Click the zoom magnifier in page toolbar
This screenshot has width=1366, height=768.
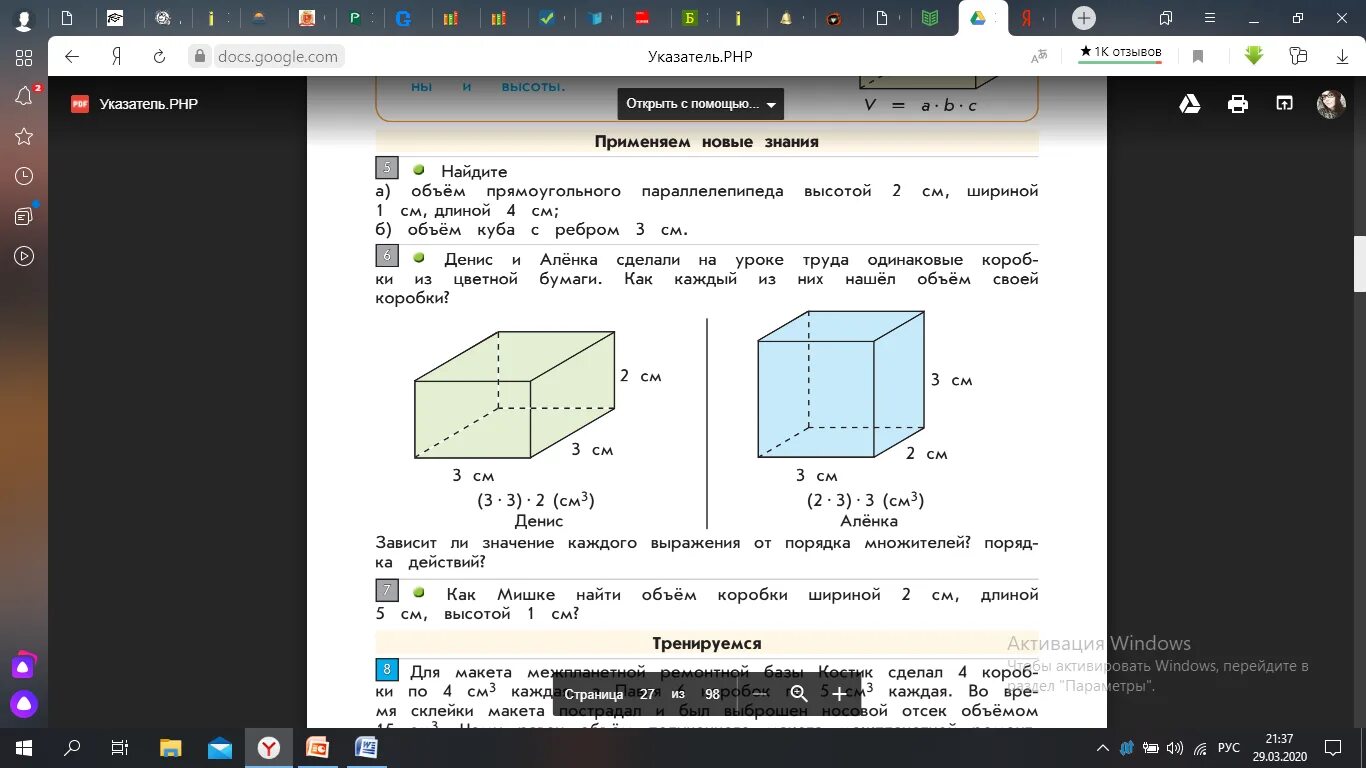[x=798, y=694]
